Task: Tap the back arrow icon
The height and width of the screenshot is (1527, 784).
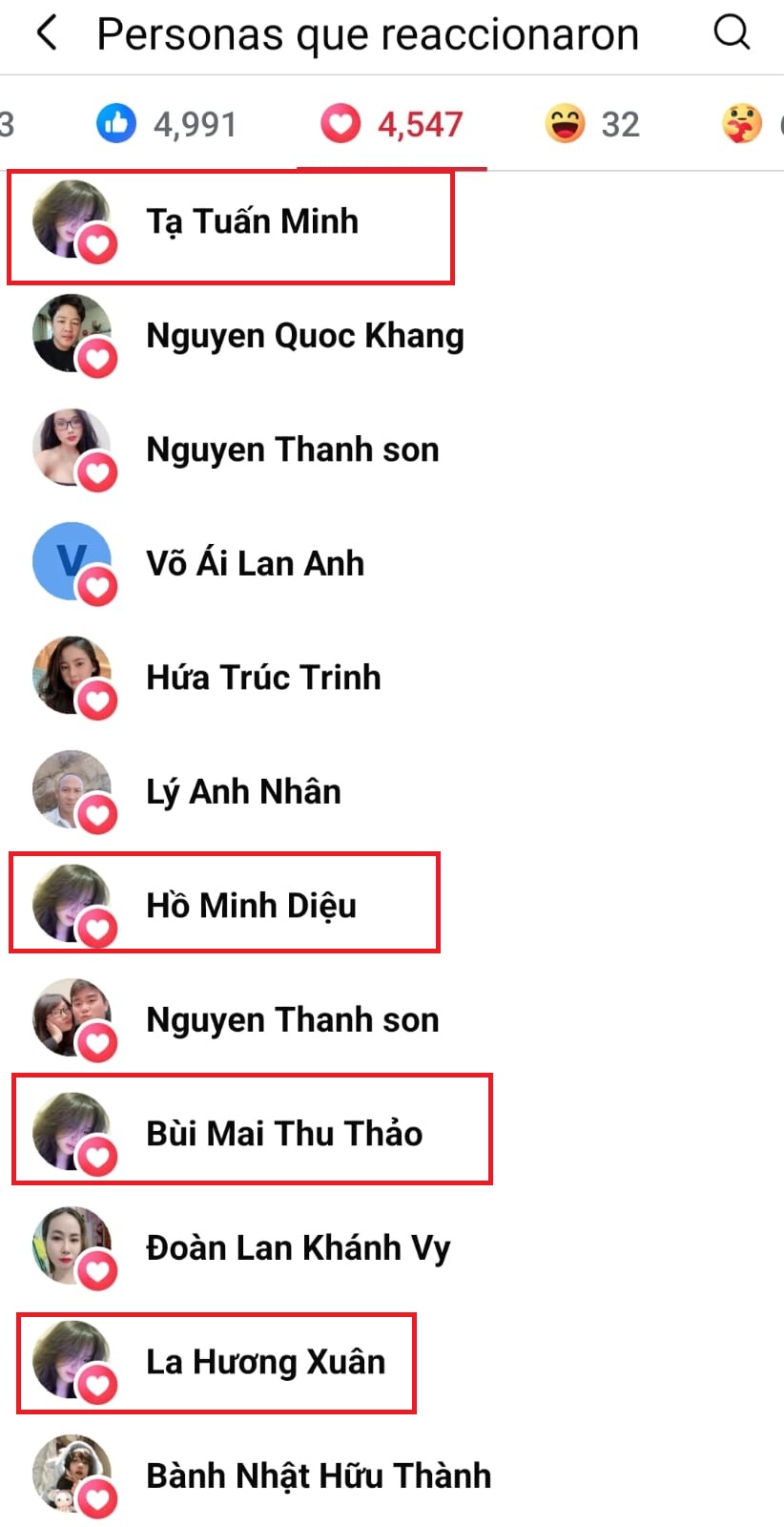Action: 47,33
